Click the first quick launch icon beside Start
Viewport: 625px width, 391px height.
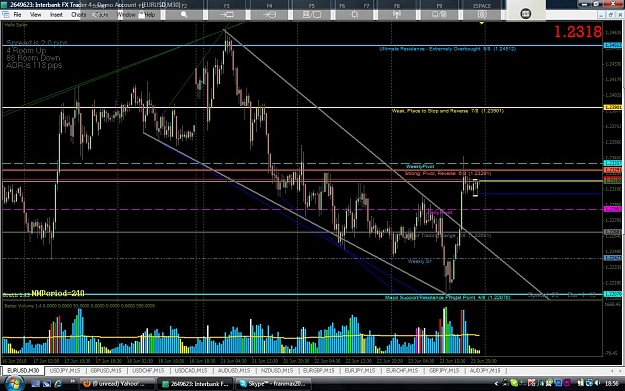point(35,383)
